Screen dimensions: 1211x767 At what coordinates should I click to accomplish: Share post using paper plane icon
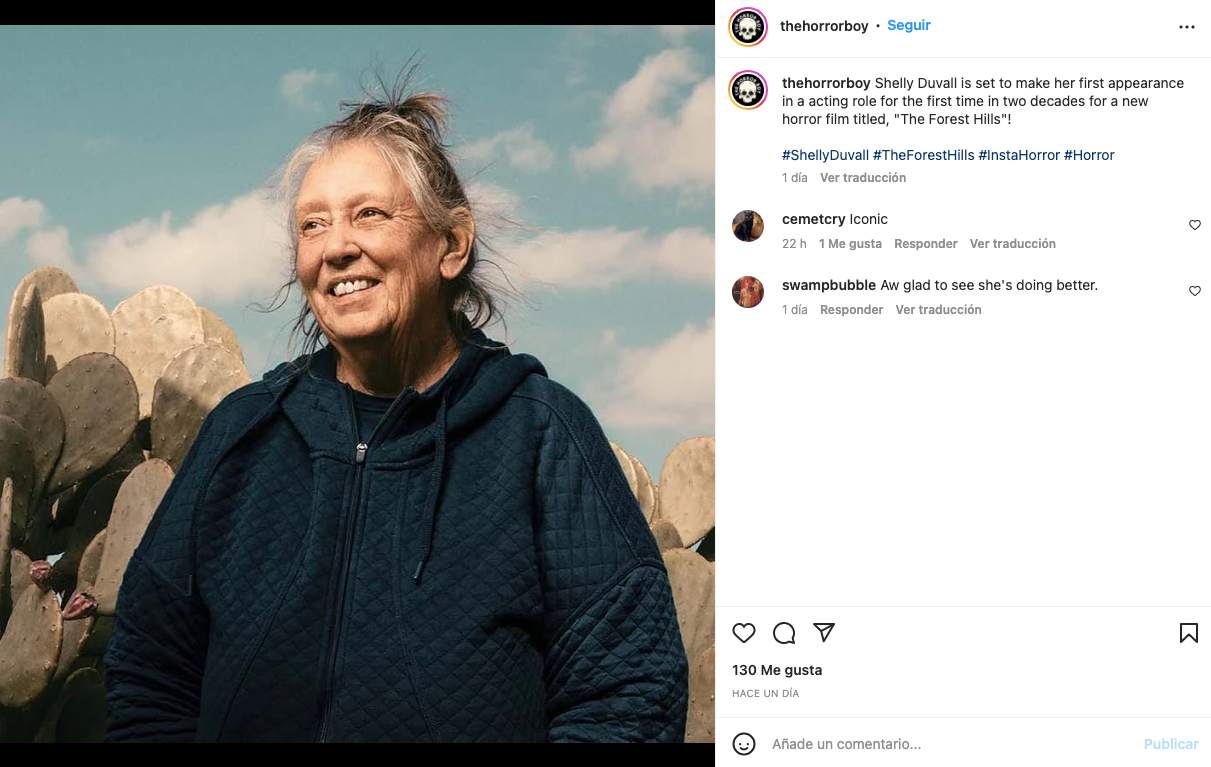(x=824, y=632)
